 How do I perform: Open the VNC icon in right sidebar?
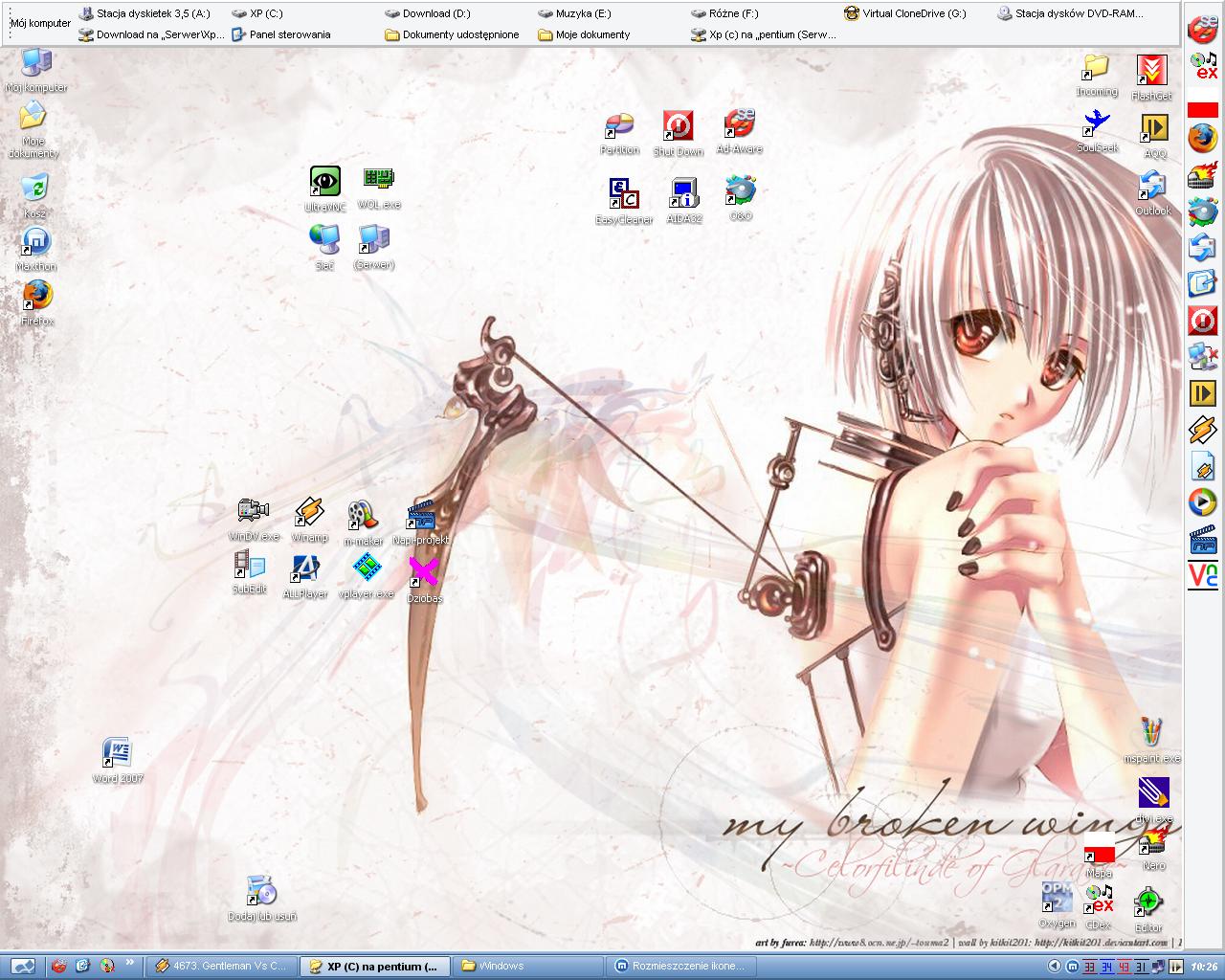[1203, 576]
